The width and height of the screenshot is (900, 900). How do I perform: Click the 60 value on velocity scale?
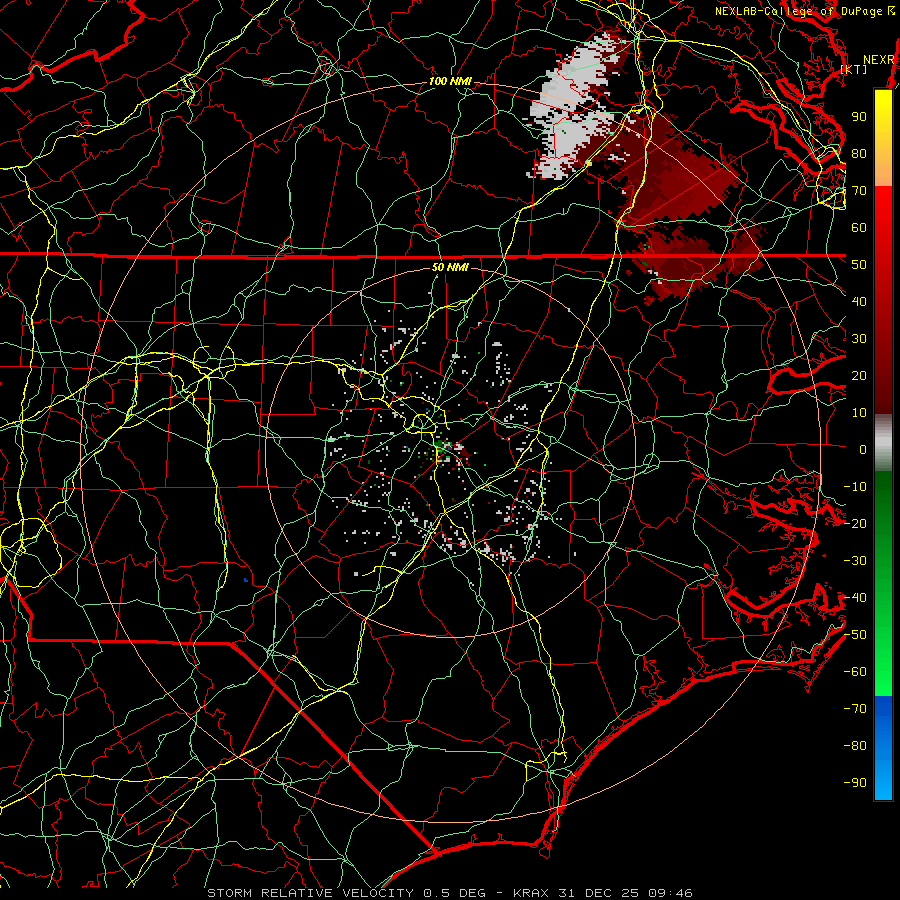pos(859,228)
